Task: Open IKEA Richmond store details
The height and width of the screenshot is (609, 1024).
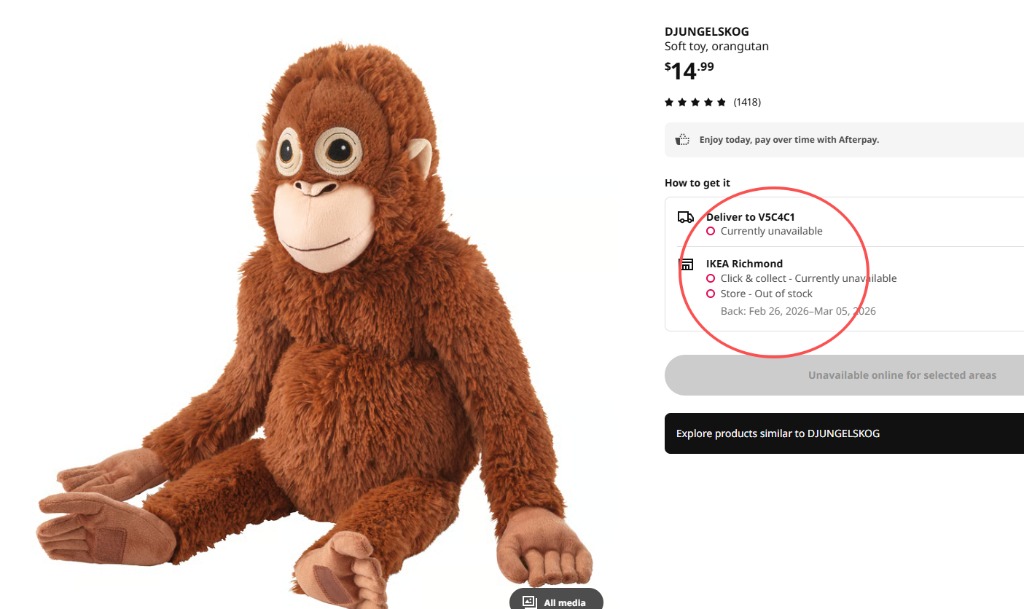Action: tap(744, 264)
